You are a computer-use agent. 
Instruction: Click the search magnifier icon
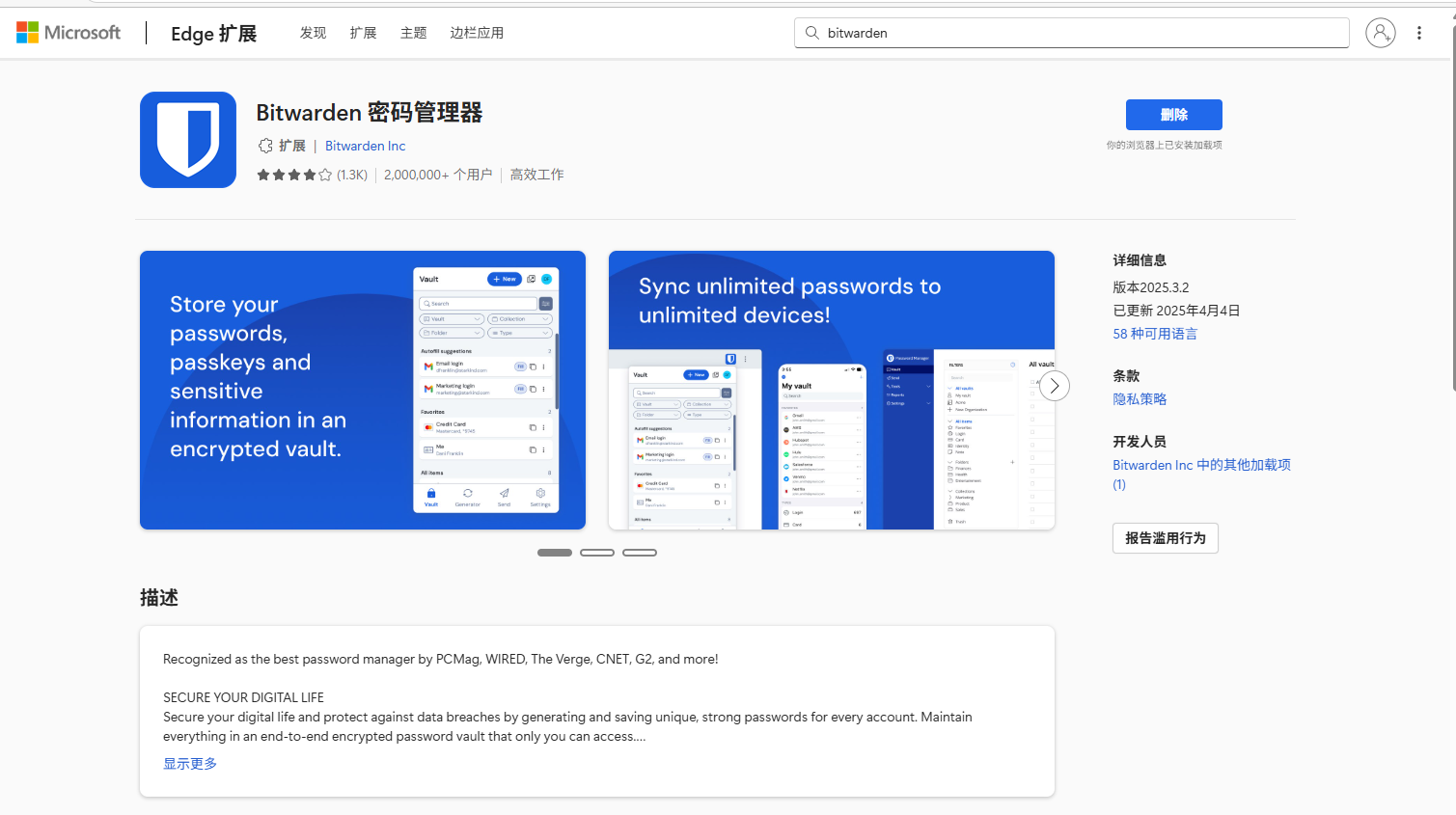click(812, 33)
